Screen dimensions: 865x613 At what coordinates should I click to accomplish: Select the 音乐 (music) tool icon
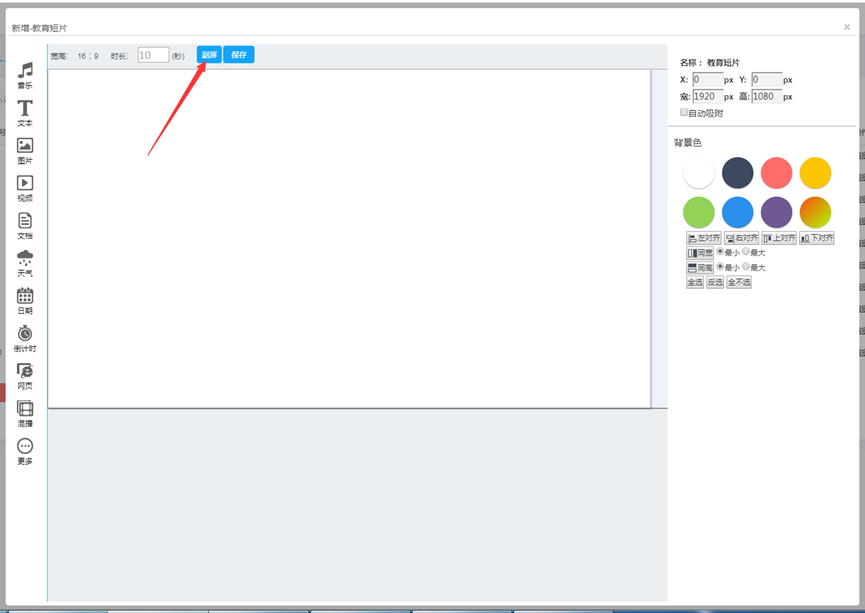tap(25, 73)
